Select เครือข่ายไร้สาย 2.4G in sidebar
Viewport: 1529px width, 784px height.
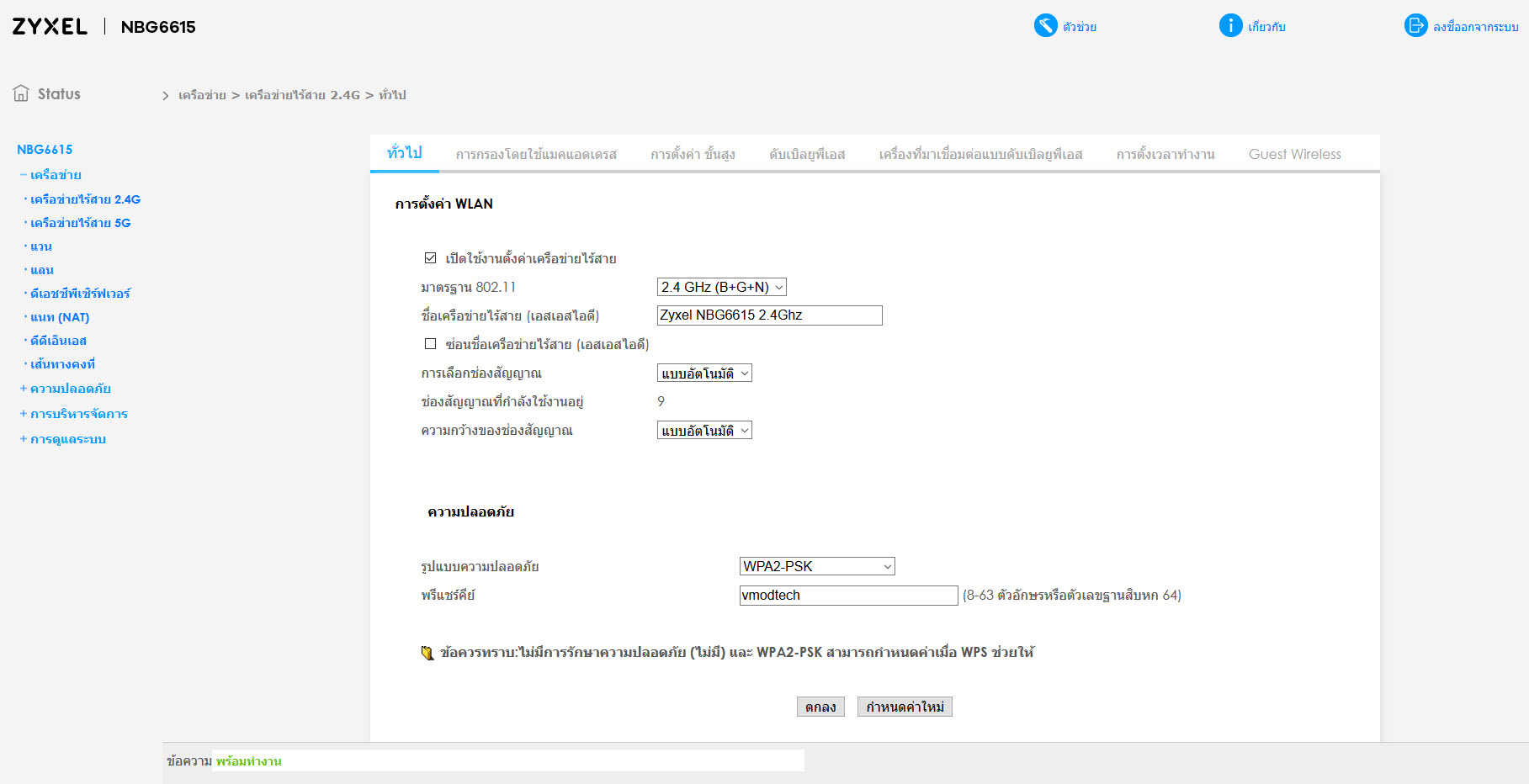coord(85,199)
